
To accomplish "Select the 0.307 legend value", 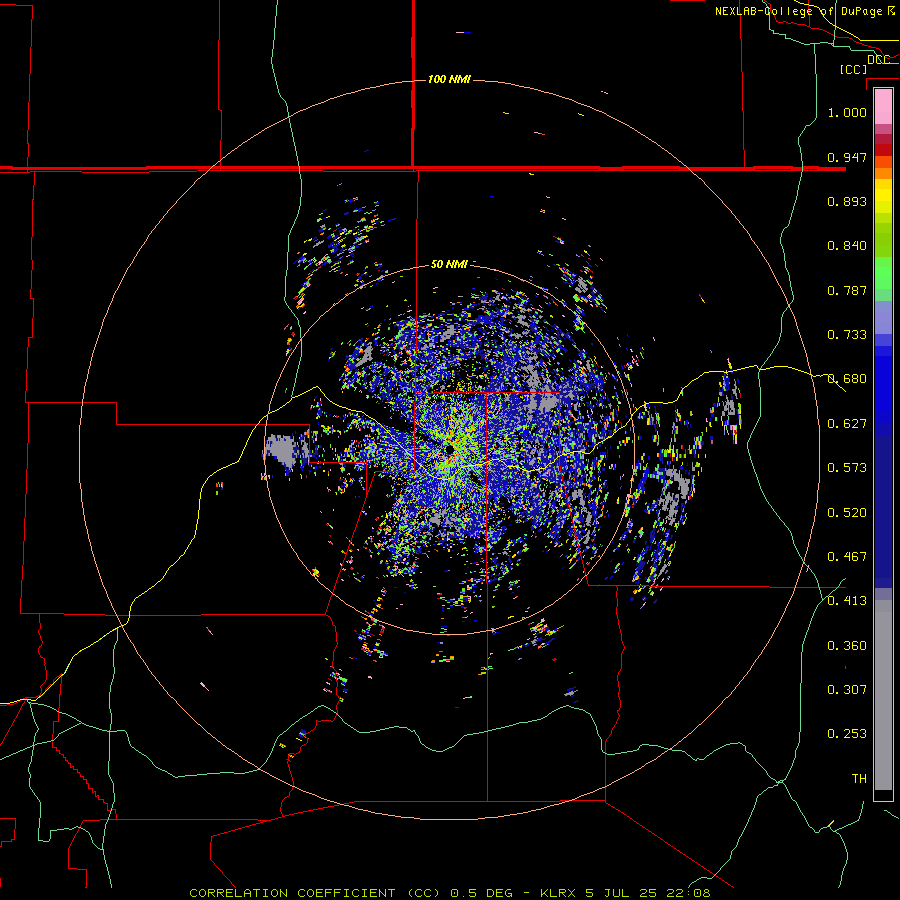I will click(847, 690).
